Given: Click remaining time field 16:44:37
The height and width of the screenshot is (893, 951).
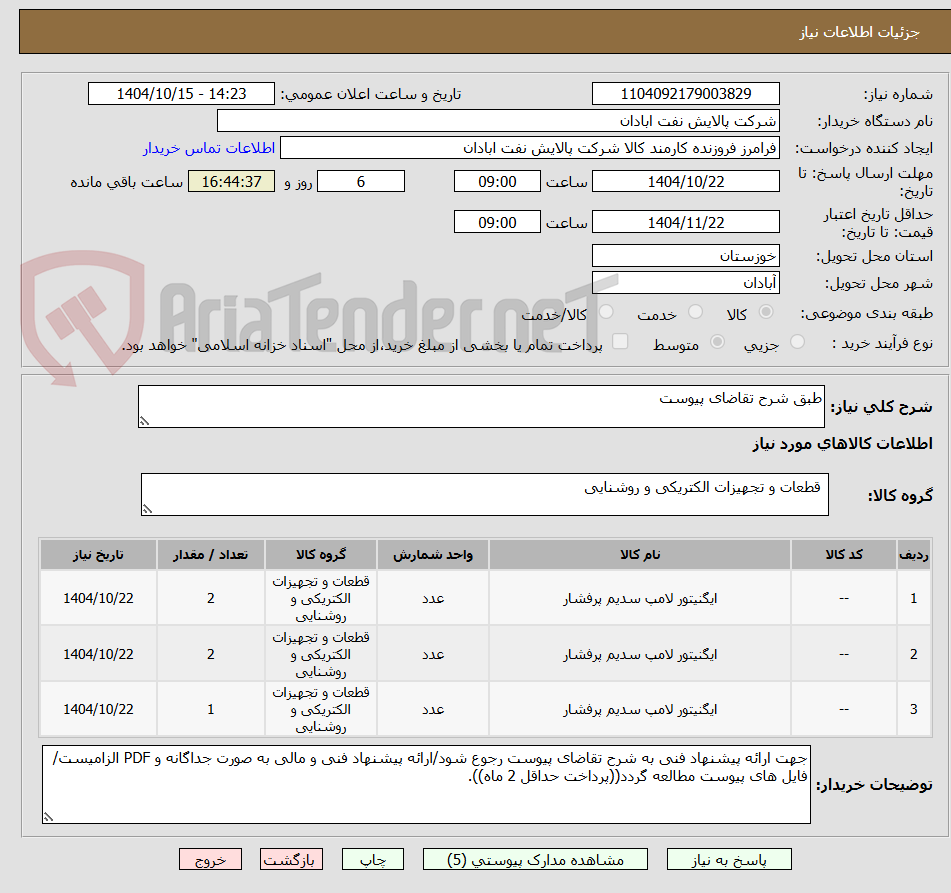Looking at the screenshot, I should tap(231, 181).
